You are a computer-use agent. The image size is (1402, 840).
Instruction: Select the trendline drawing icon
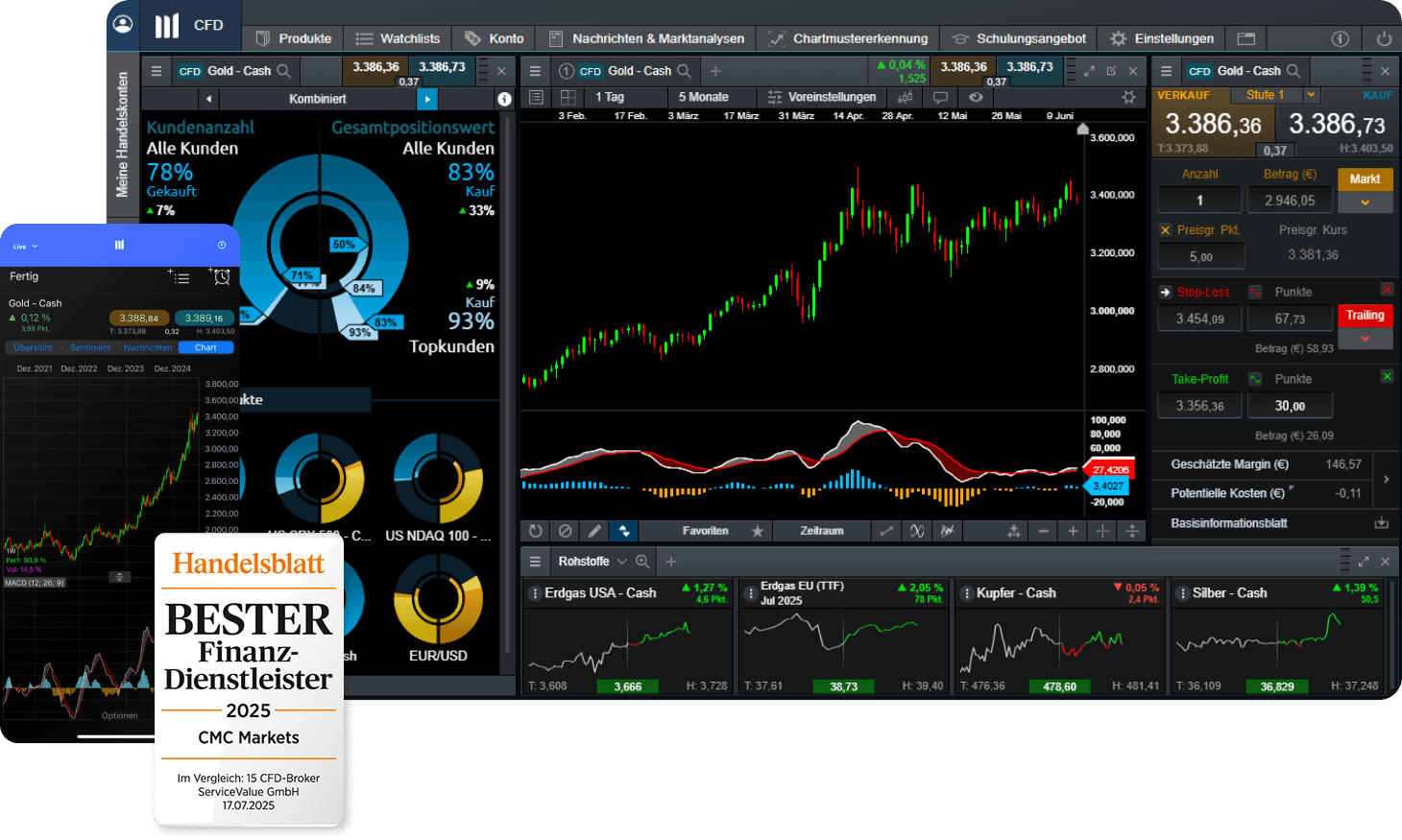[887, 531]
